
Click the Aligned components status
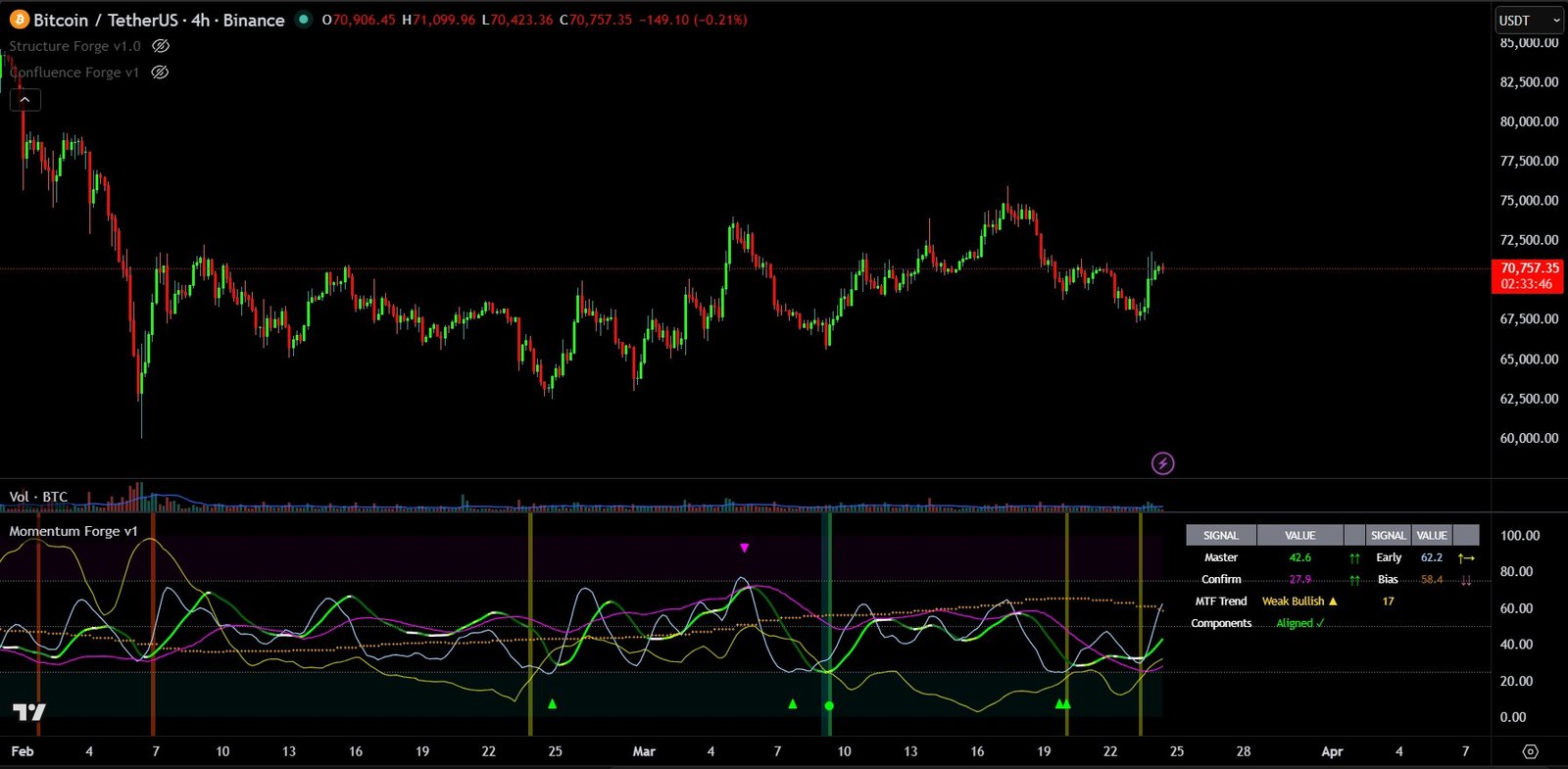point(1299,623)
